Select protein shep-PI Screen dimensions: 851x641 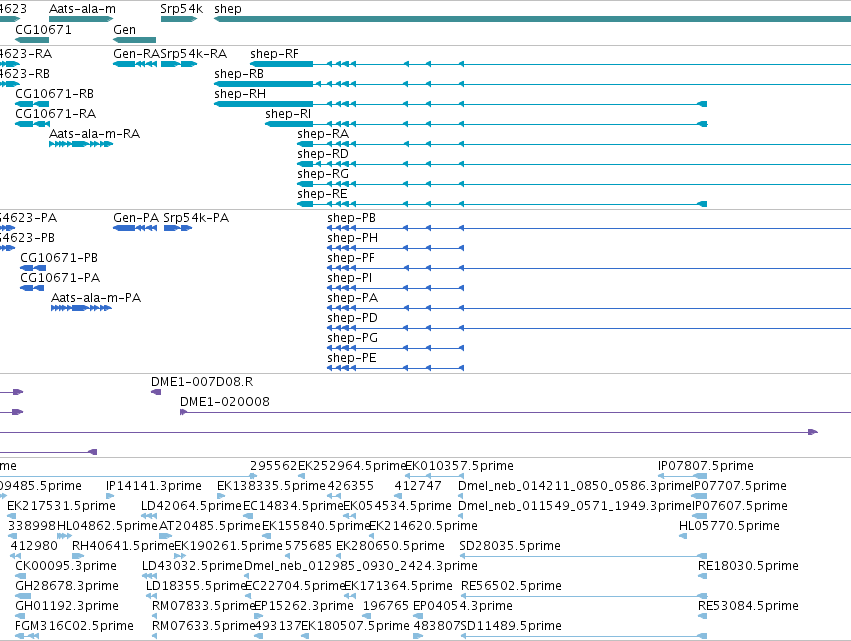pyautogui.click(x=350, y=278)
